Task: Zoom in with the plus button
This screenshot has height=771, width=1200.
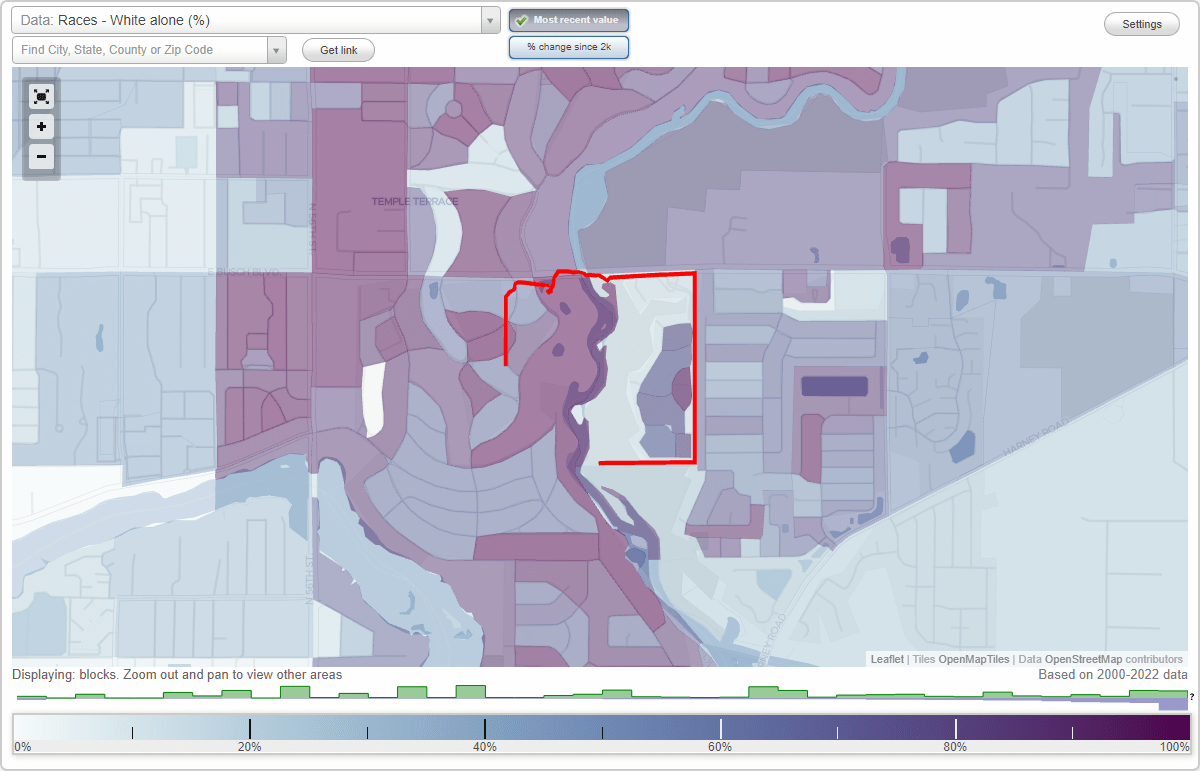Action: [41, 127]
